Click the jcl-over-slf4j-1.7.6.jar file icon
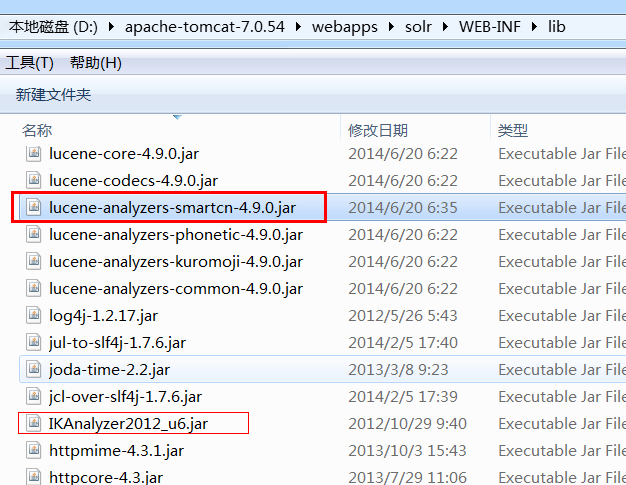 pyautogui.click(x=34, y=396)
